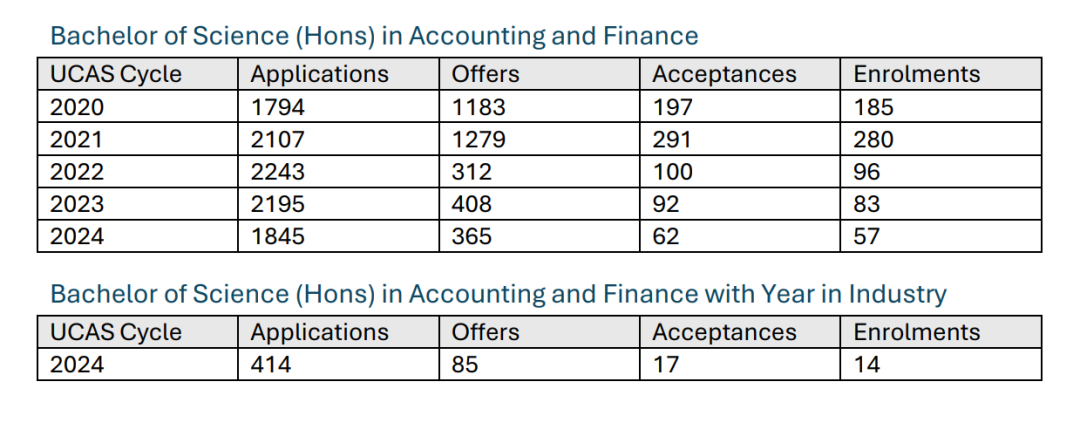The image size is (1080, 443).
Task: Select the 2020 cycle row cell
Action: coord(138,106)
